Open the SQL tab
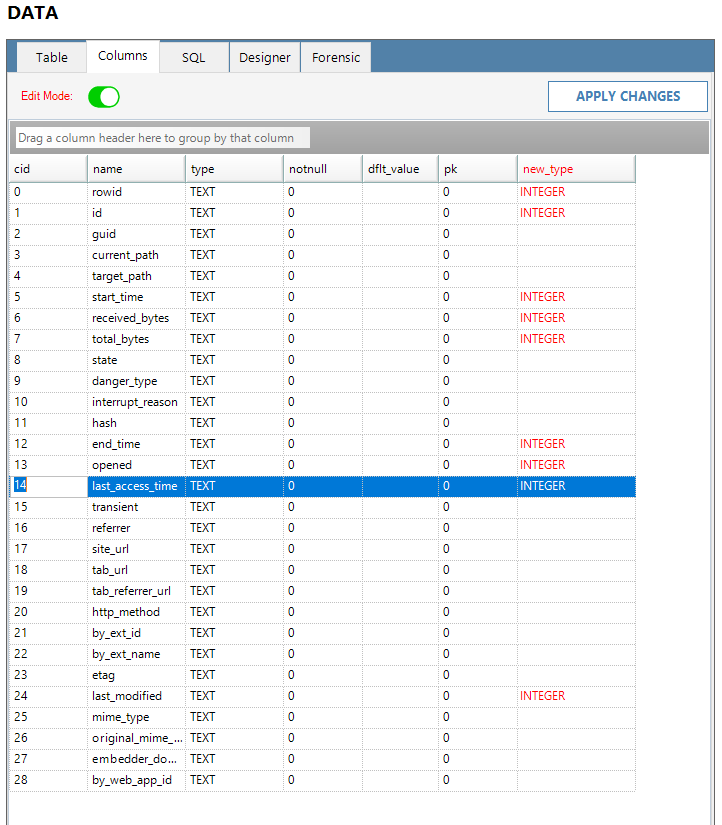The width and height of the screenshot is (722, 825). click(193, 58)
